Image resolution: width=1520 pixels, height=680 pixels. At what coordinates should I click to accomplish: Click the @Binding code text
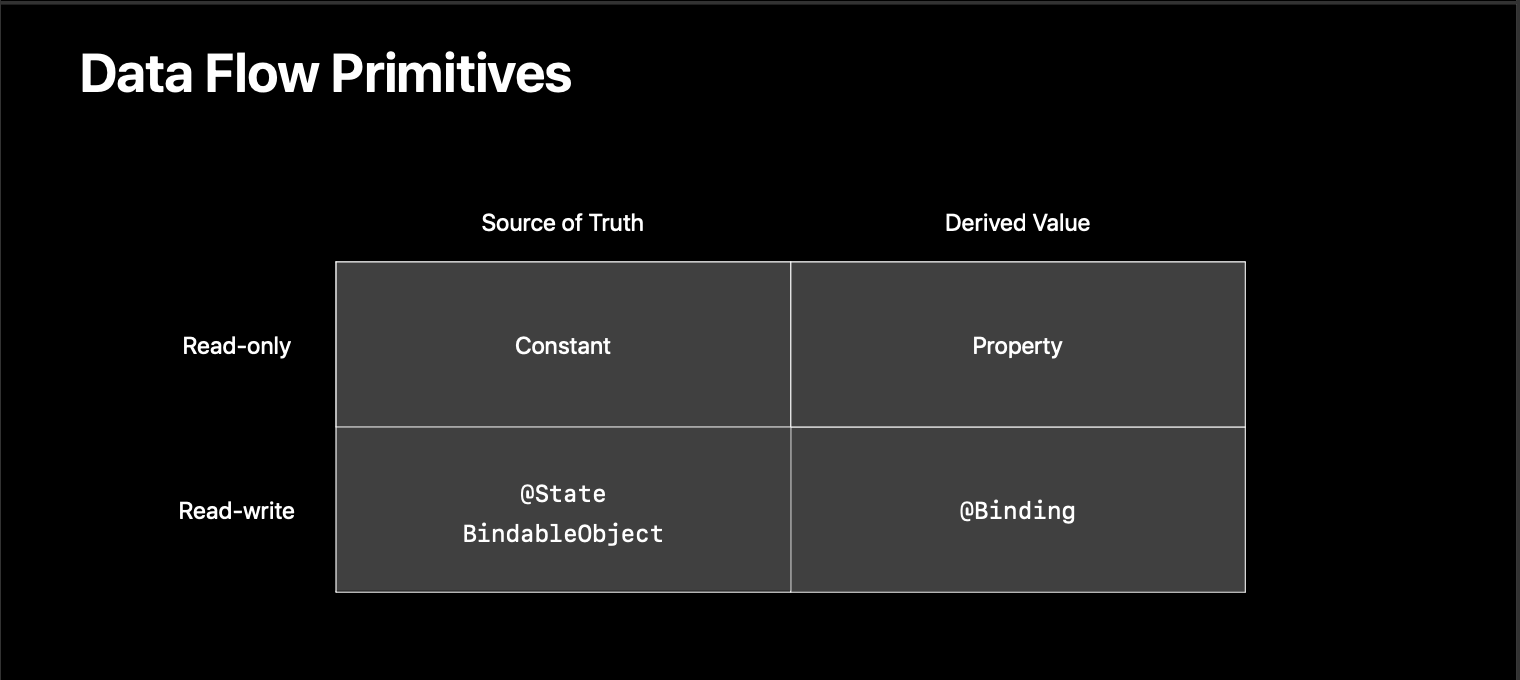click(x=1017, y=511)
